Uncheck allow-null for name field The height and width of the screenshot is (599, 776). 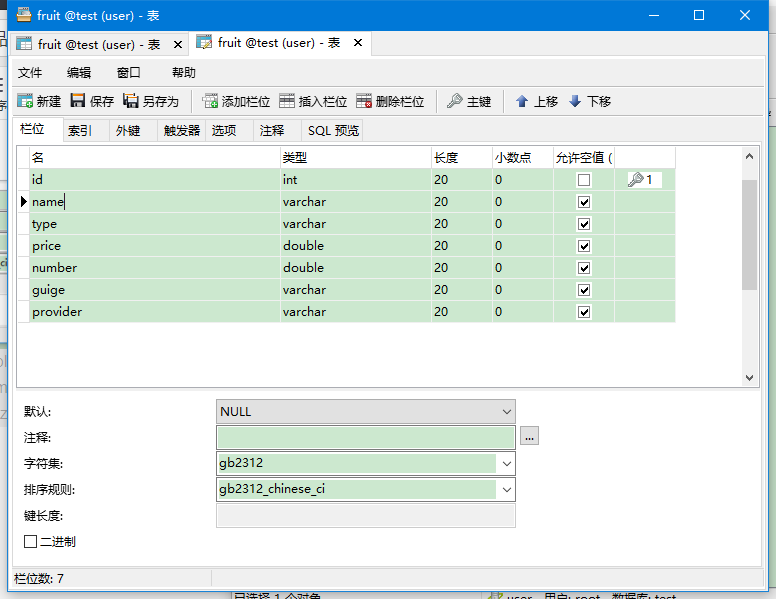(584, 202)
